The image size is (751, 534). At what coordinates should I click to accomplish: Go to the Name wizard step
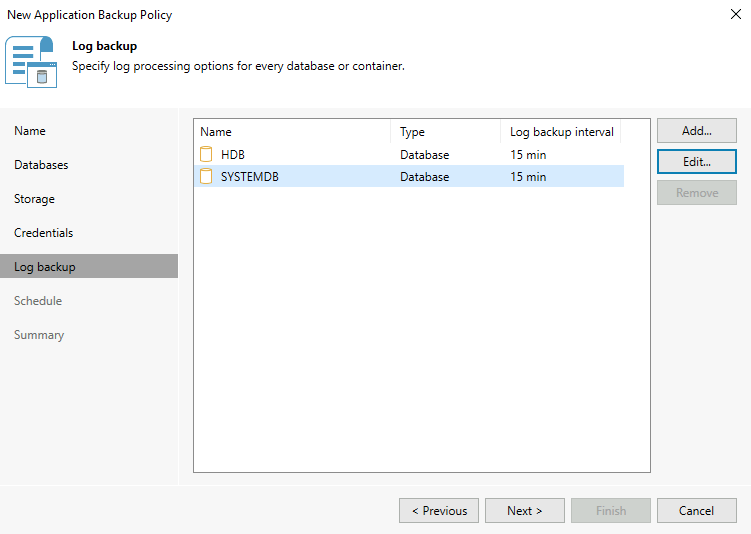coord(30,131)
